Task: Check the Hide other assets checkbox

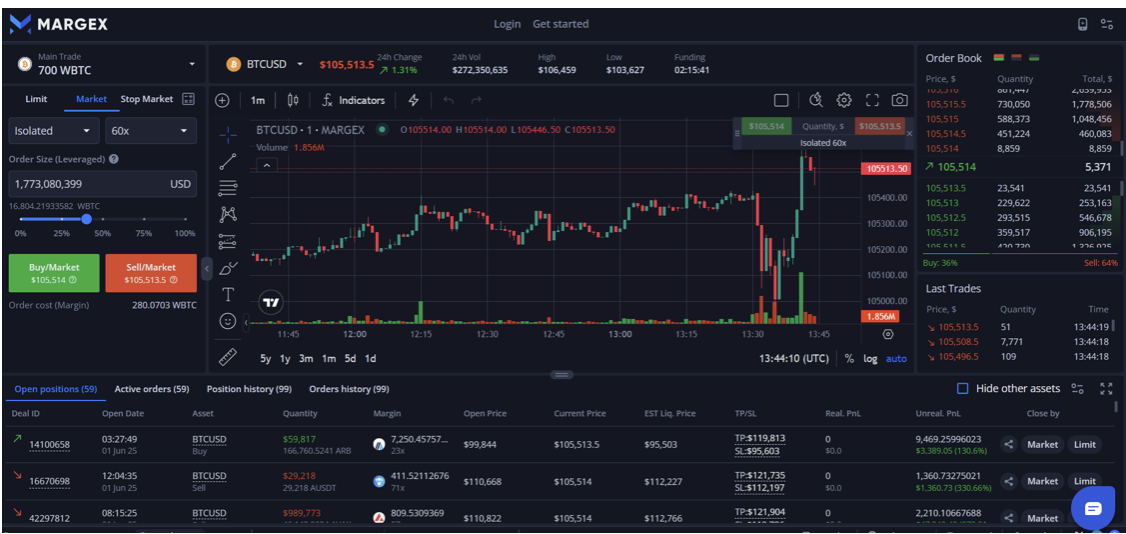Action: point(963,388)
